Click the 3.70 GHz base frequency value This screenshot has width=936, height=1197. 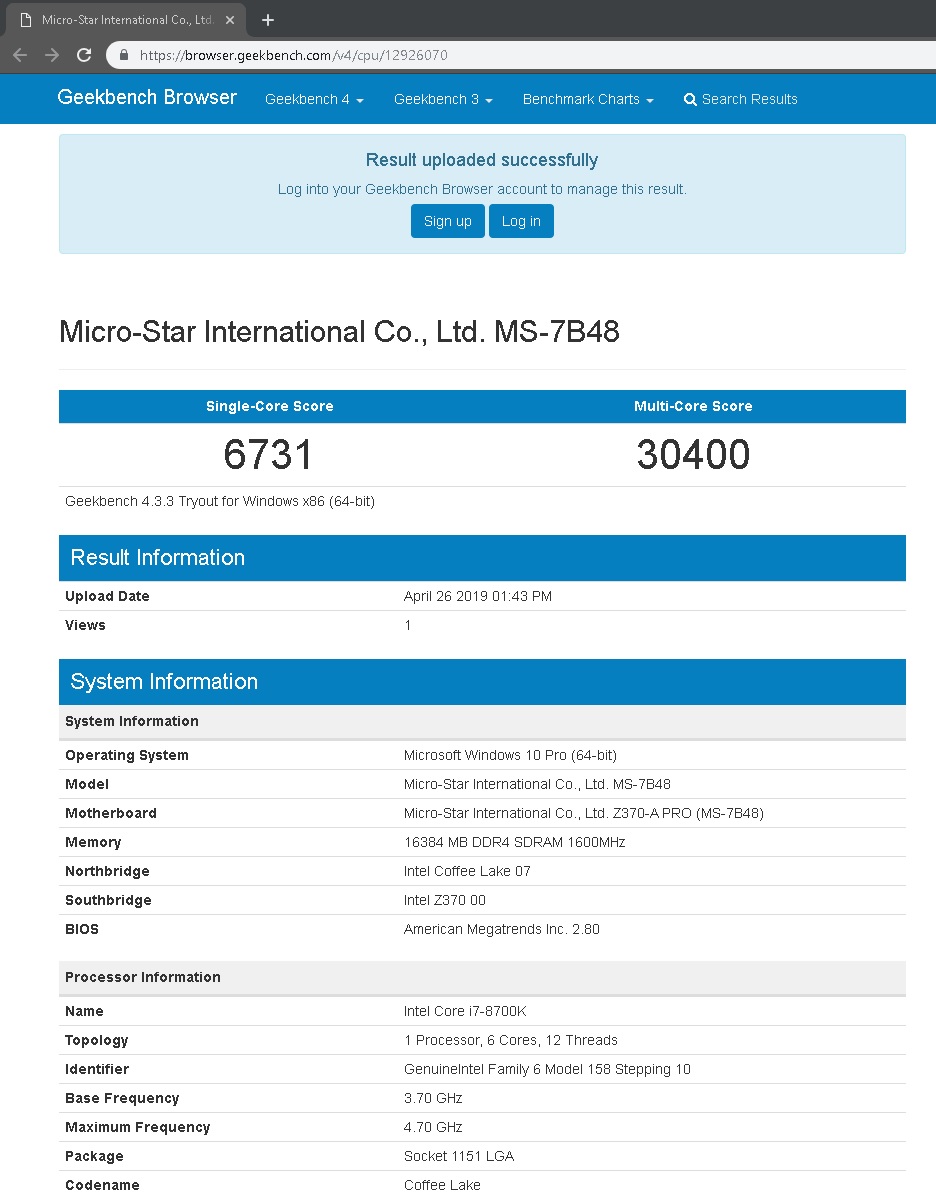pos(433,1098)
